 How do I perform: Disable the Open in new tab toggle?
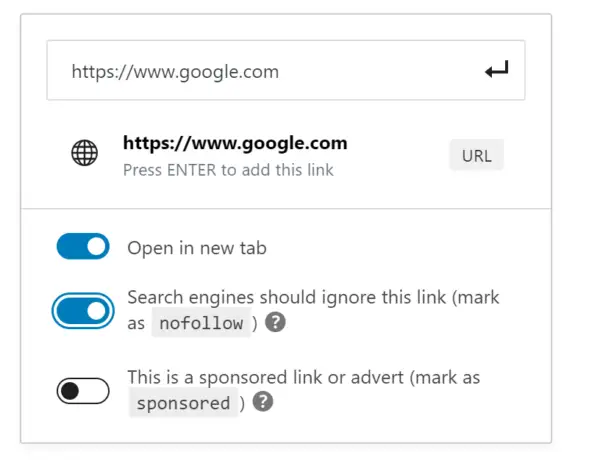[x=83, y=246]
